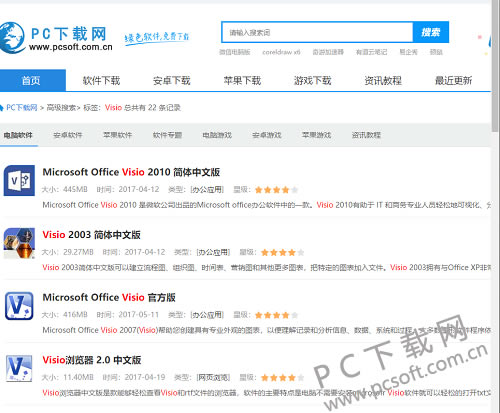Switch to the 苹果软件 filter tab
The width and height of the screenshot is (500, 413).
pyautogui.click(x=118, y=135)
